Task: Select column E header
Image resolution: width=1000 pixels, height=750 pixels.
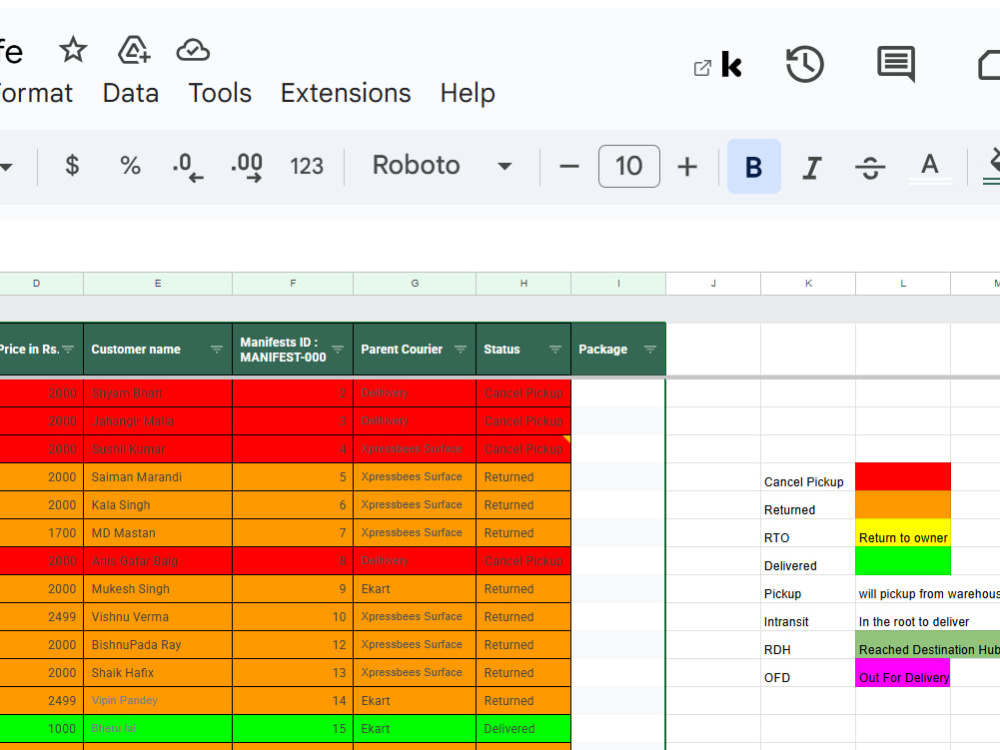Action: (x=158, y=283)
